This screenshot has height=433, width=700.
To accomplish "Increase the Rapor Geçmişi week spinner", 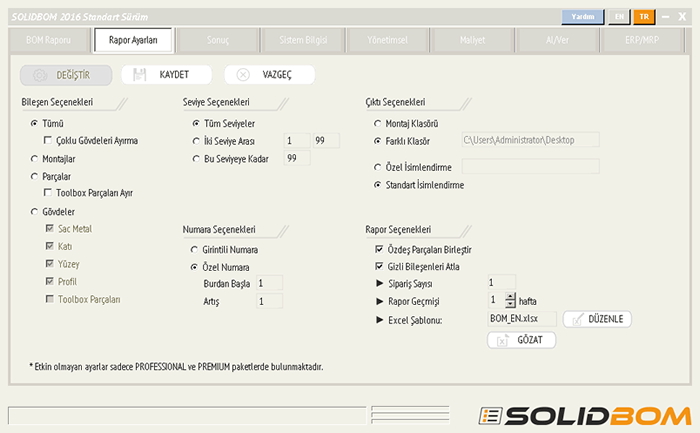I will point(510,296).
